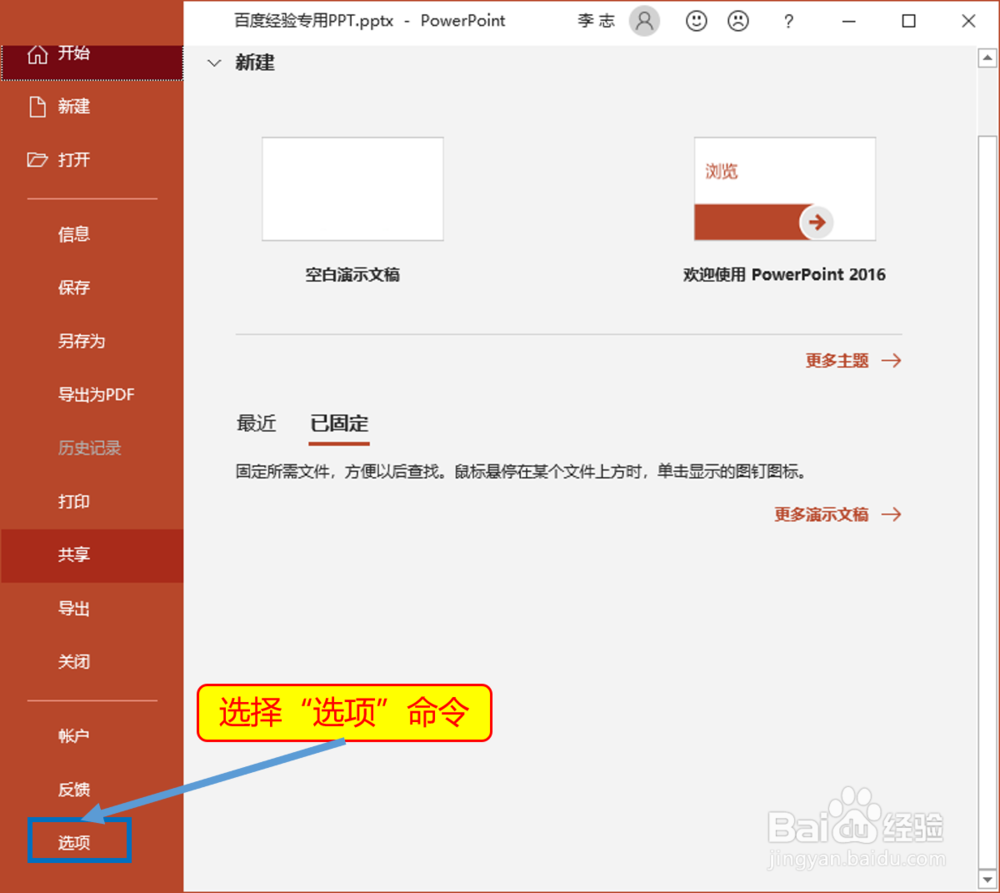Open the 共享 page

(x=92, y=555)
